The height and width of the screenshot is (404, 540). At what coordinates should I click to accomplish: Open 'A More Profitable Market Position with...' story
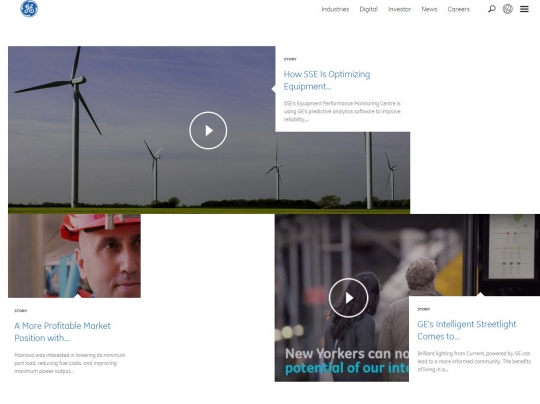coord(62,332)
